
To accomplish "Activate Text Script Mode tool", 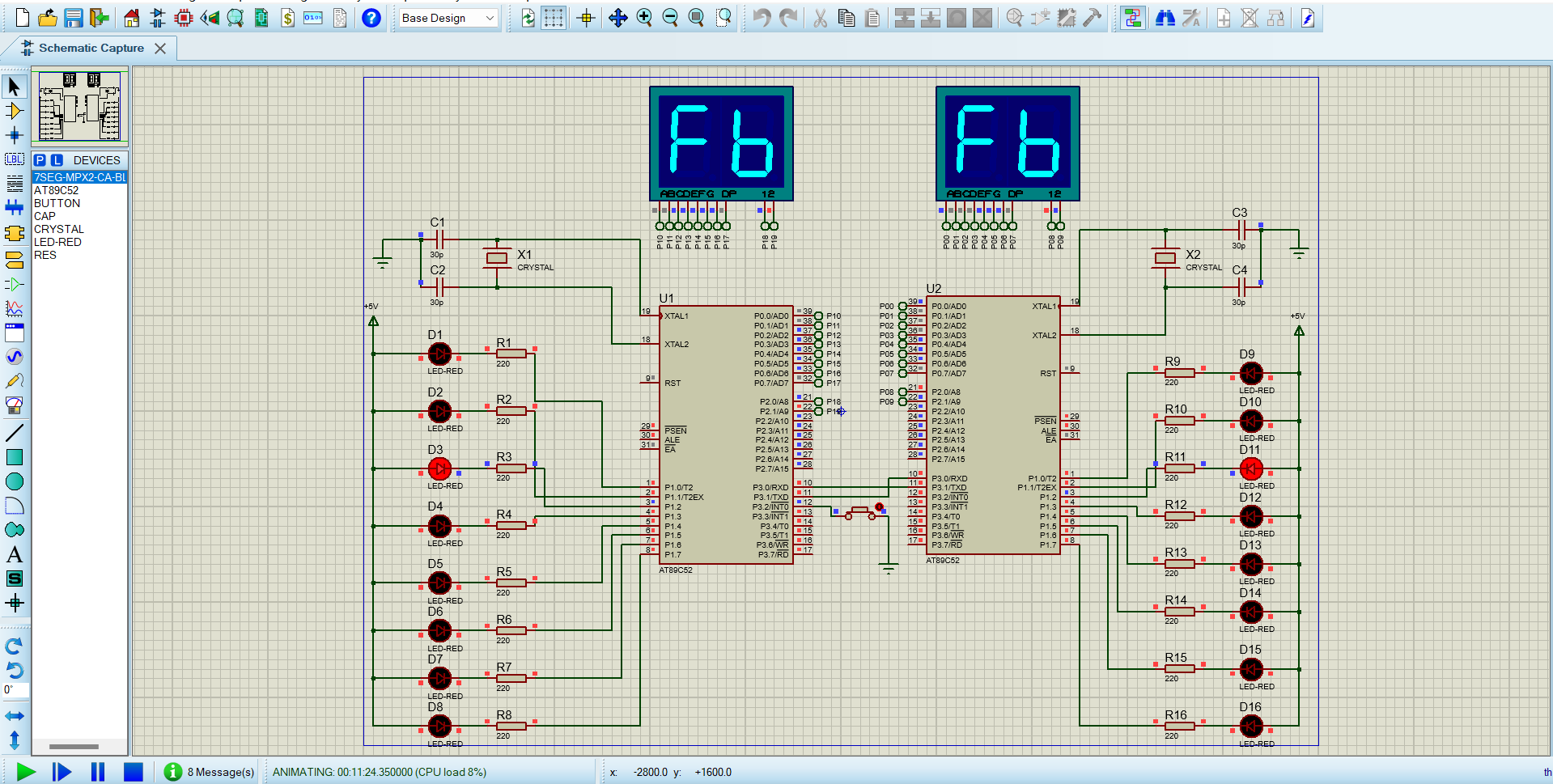I will point(15,184).
